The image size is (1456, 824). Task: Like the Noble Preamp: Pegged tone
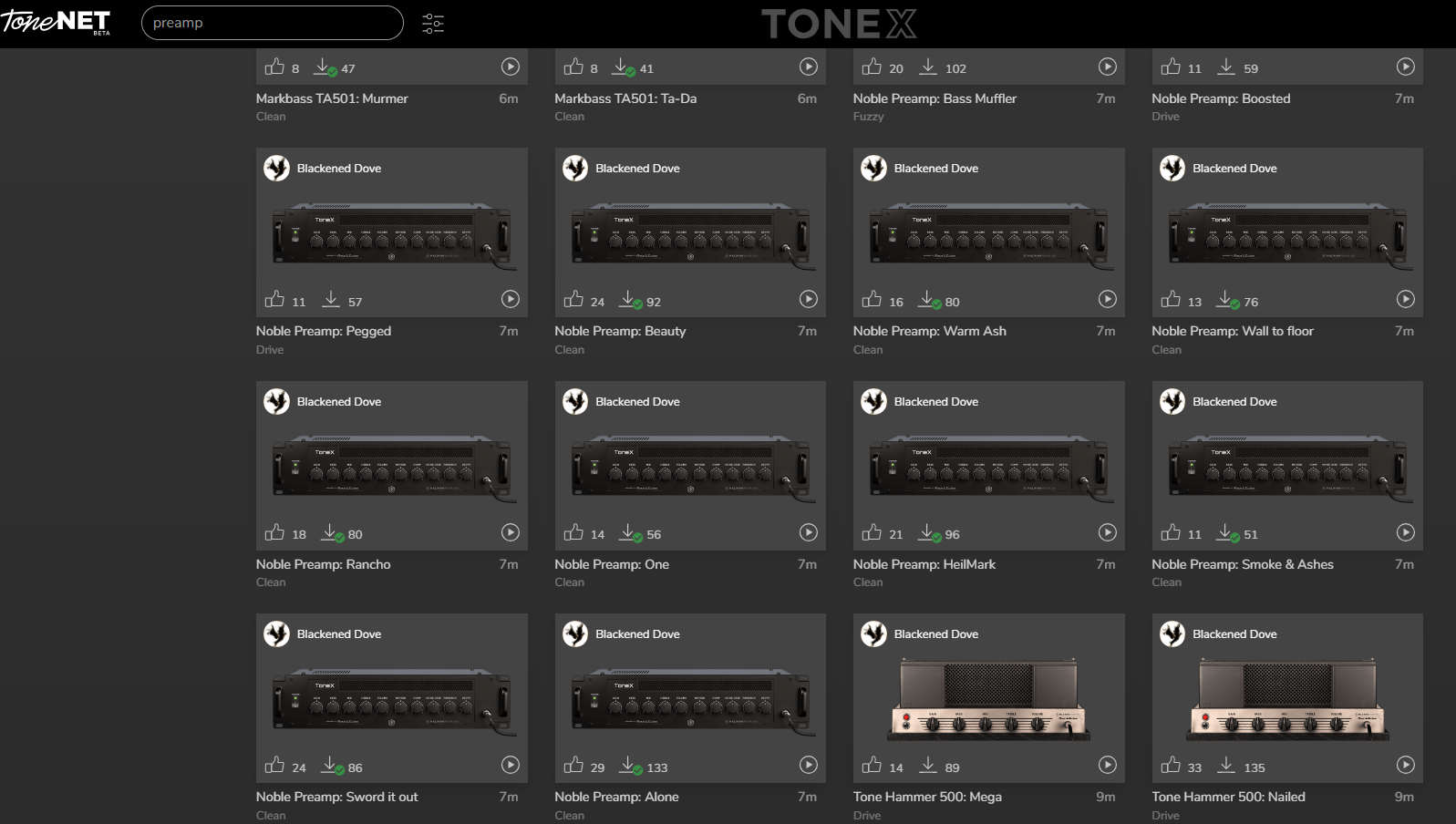(274, 299)
